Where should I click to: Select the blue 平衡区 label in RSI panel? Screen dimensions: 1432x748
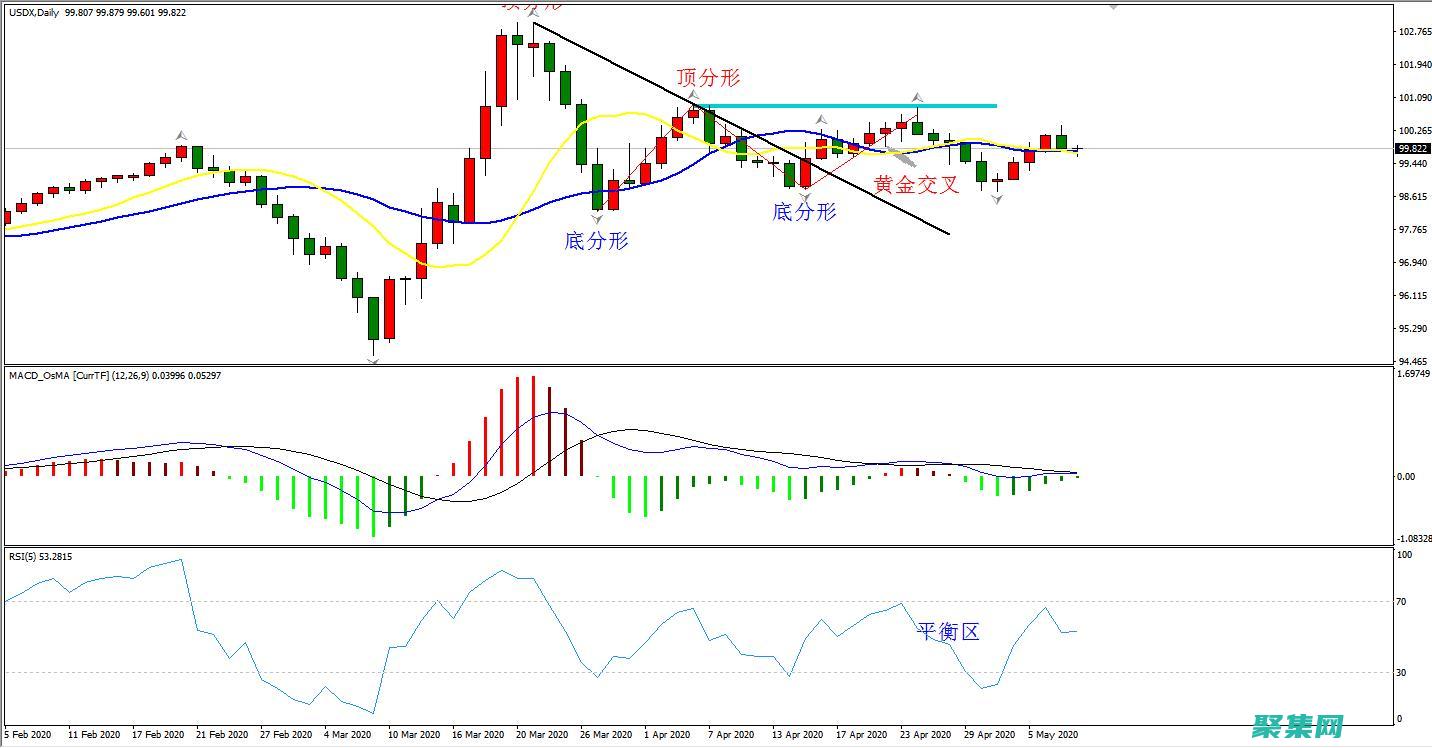[948, 631]
